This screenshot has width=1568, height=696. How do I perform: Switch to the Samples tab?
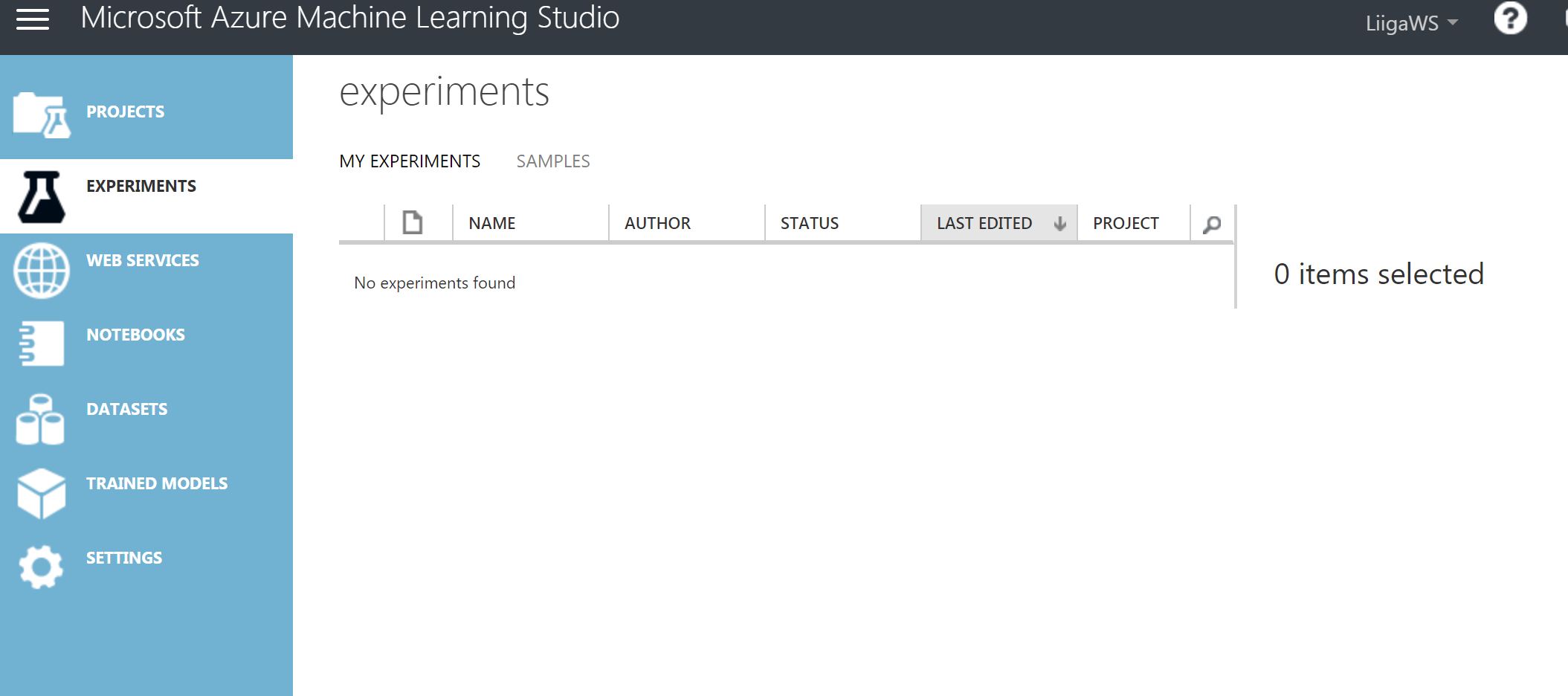tap(553, 161)
